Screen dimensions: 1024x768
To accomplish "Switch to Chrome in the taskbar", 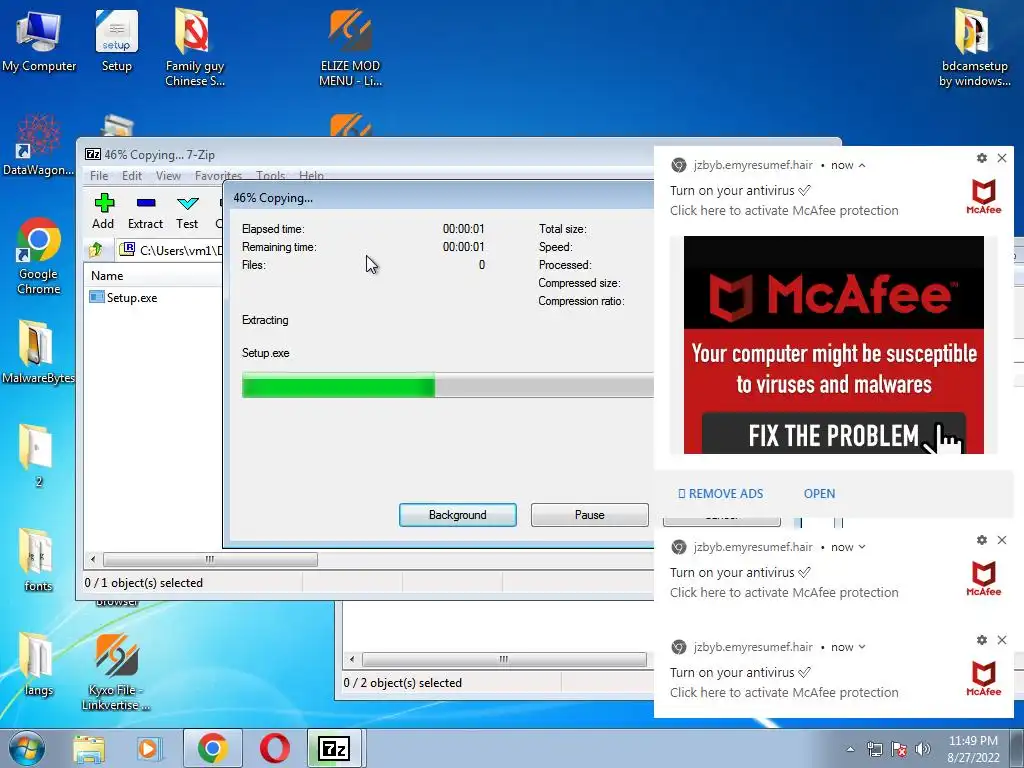I will (x=213, y=748).
